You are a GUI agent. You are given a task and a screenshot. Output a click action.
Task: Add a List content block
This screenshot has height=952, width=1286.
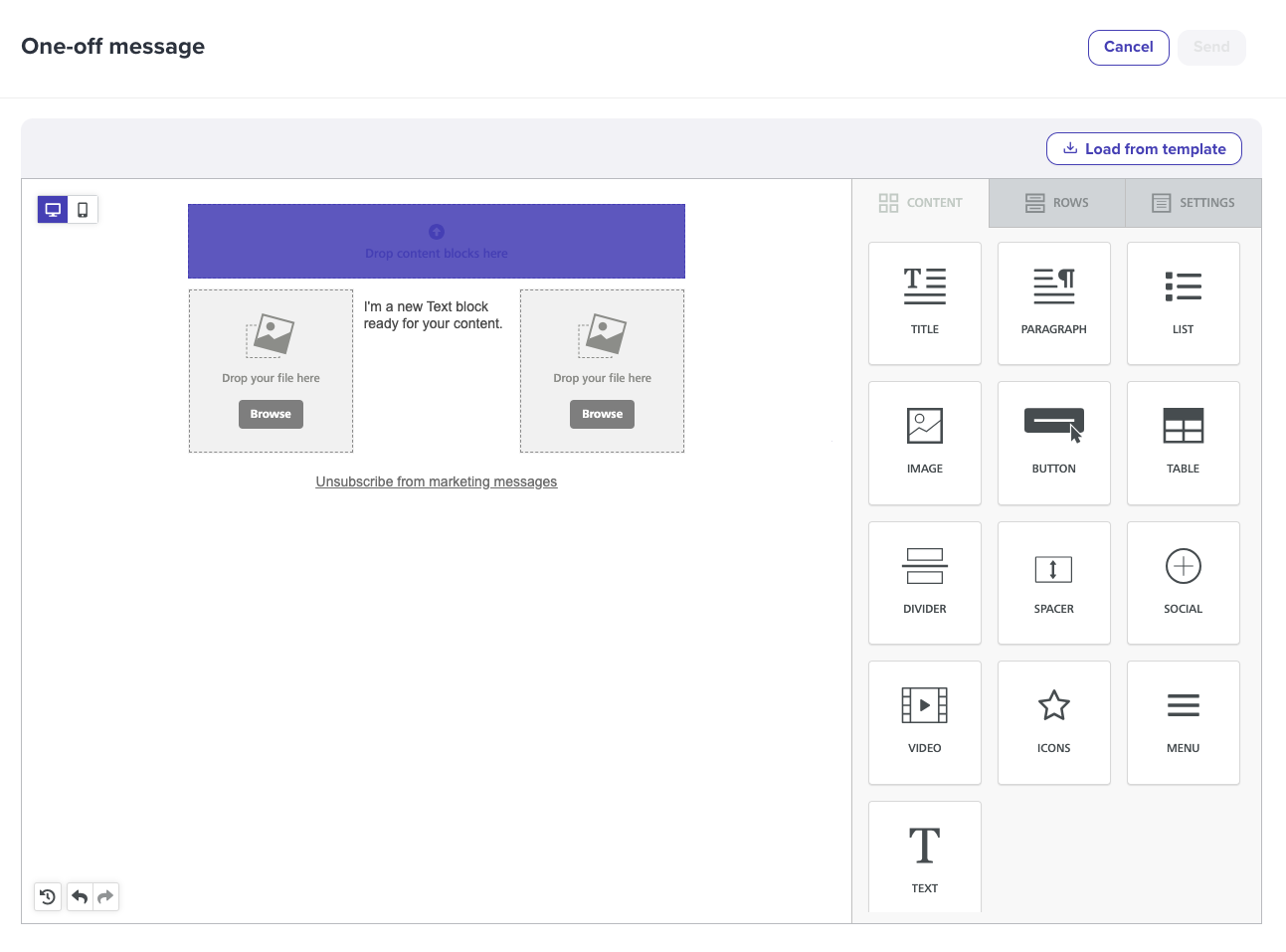coord(1184,303)
